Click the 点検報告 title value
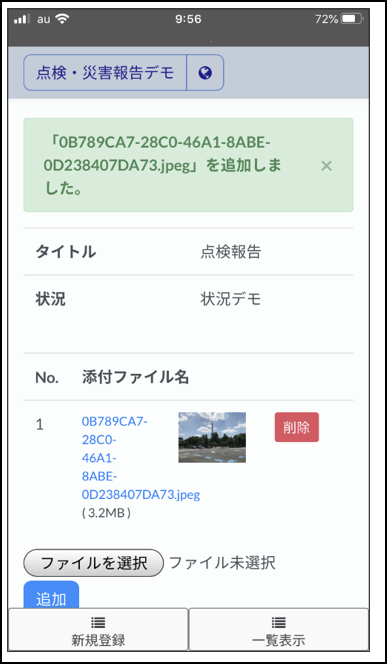The image size is (387, 664). pyautogui.click(x=231, y=252)
